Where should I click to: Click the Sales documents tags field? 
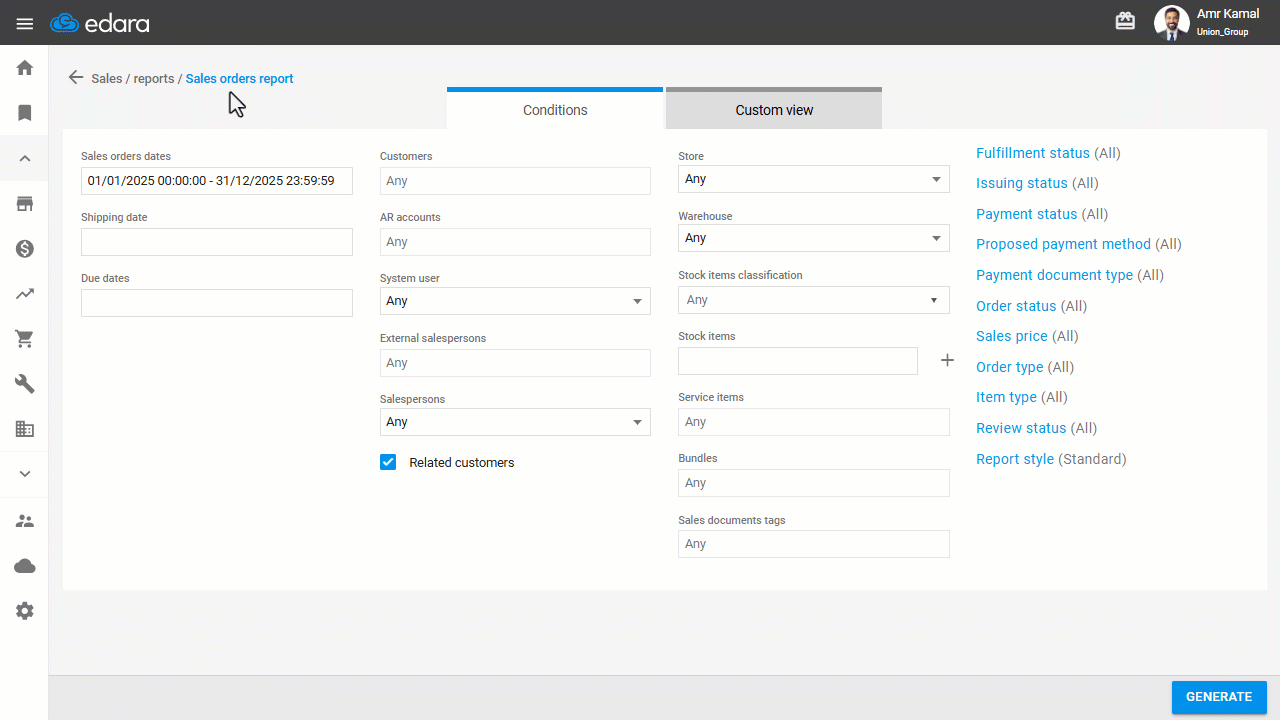(814, 544)
